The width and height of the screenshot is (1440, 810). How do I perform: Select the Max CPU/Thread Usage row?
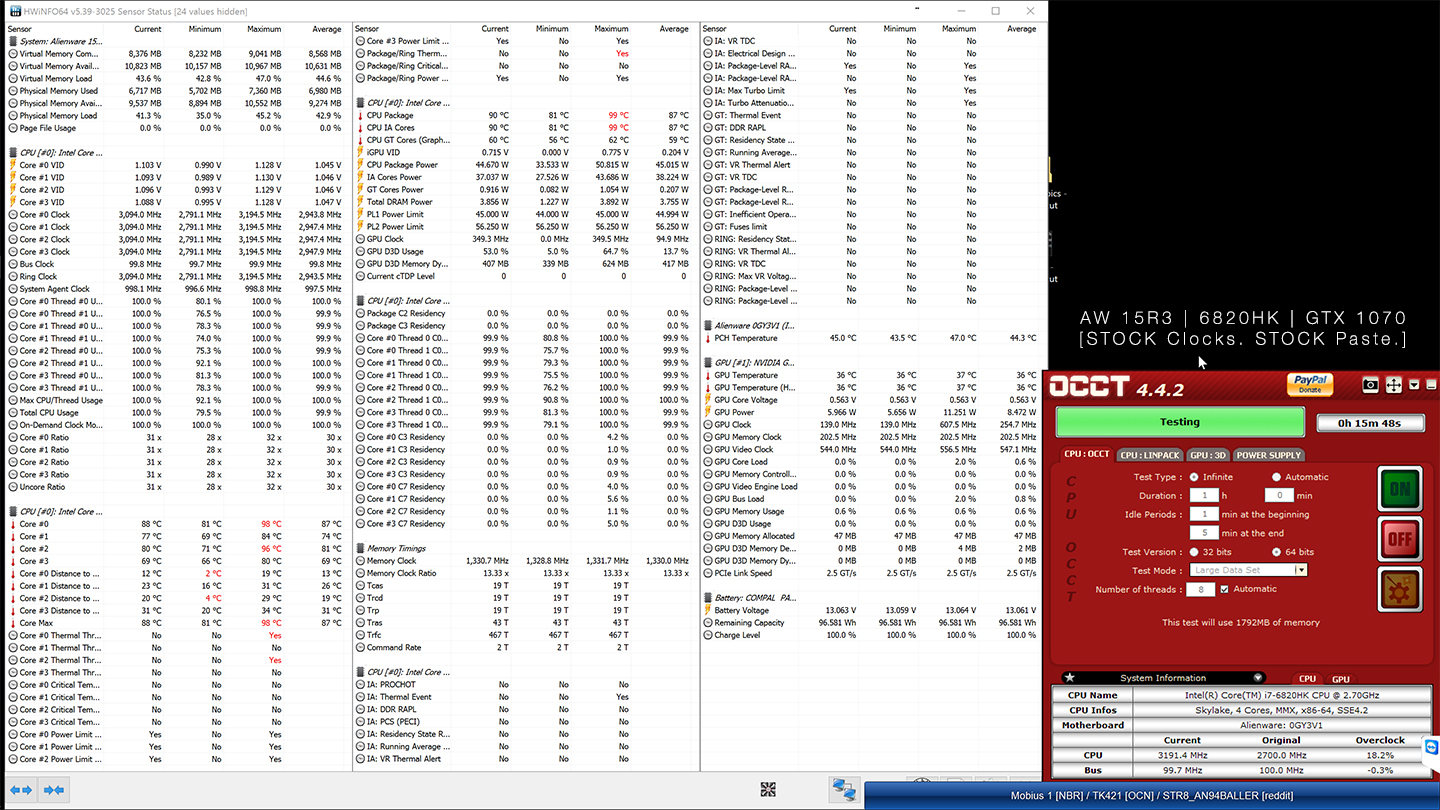pos(177,400)
